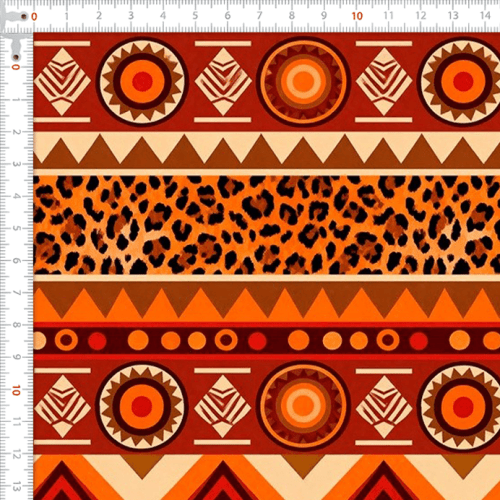Click the number 12 on horizontal ruler
The image size is (500, 500).
tap(421, 15)
